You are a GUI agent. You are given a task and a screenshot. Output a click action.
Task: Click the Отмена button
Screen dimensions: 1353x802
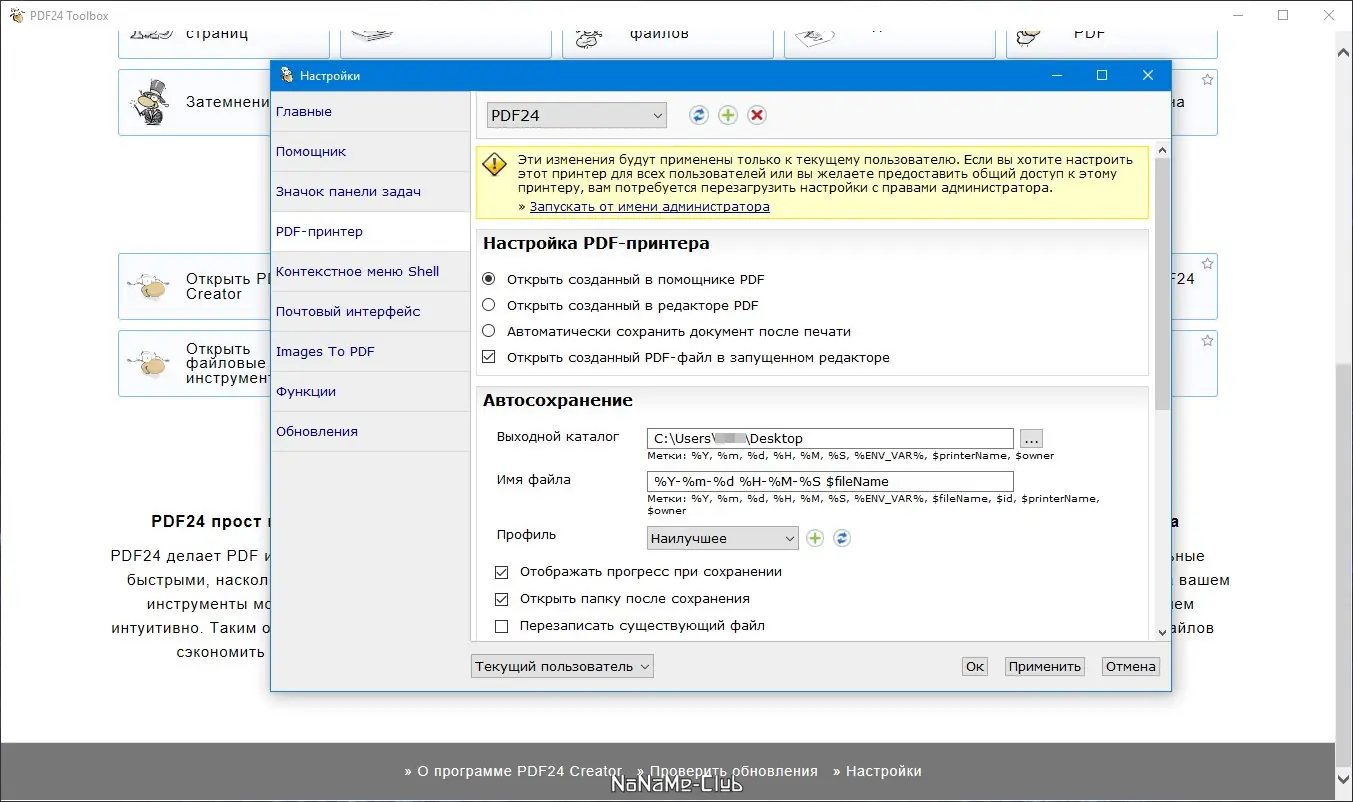pyautogui.click(x=1131, y=666)
